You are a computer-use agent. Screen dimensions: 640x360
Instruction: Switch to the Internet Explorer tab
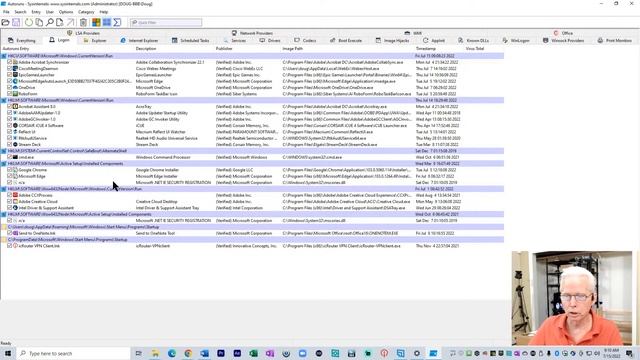coord(139,40)
